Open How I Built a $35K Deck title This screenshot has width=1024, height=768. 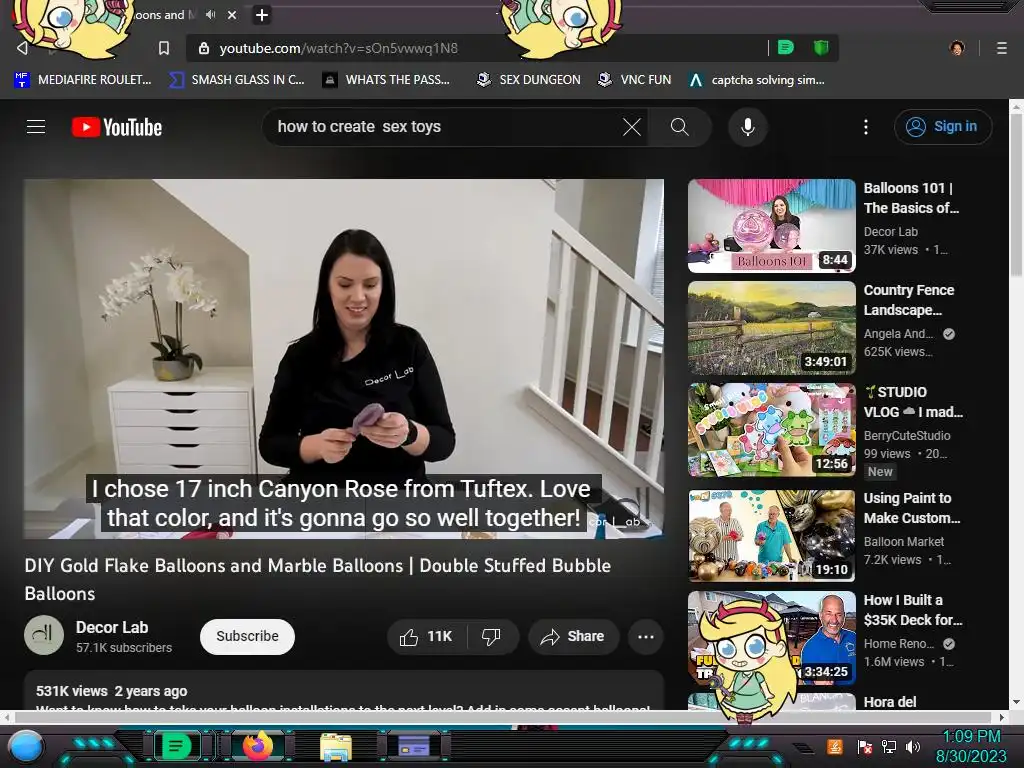tap(913, 610)
